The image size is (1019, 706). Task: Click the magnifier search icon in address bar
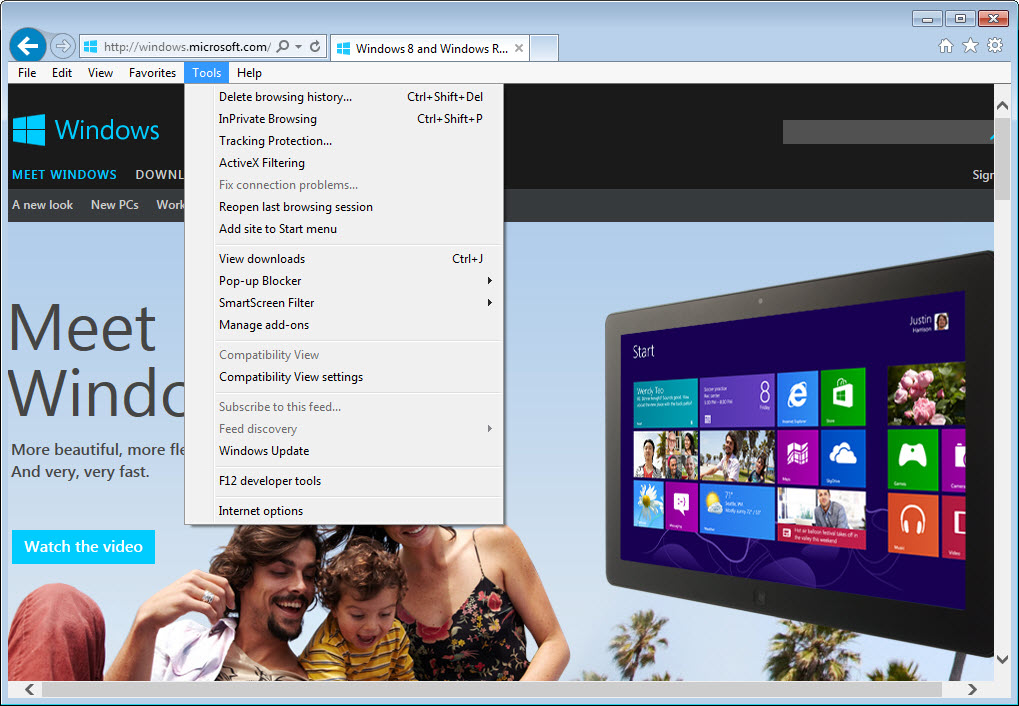coord(283,47)
